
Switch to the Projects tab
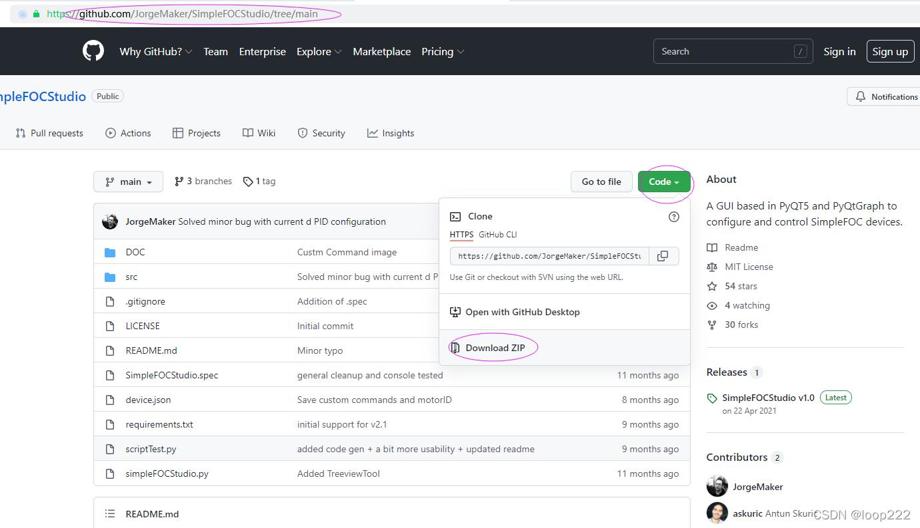coord(197,133)
